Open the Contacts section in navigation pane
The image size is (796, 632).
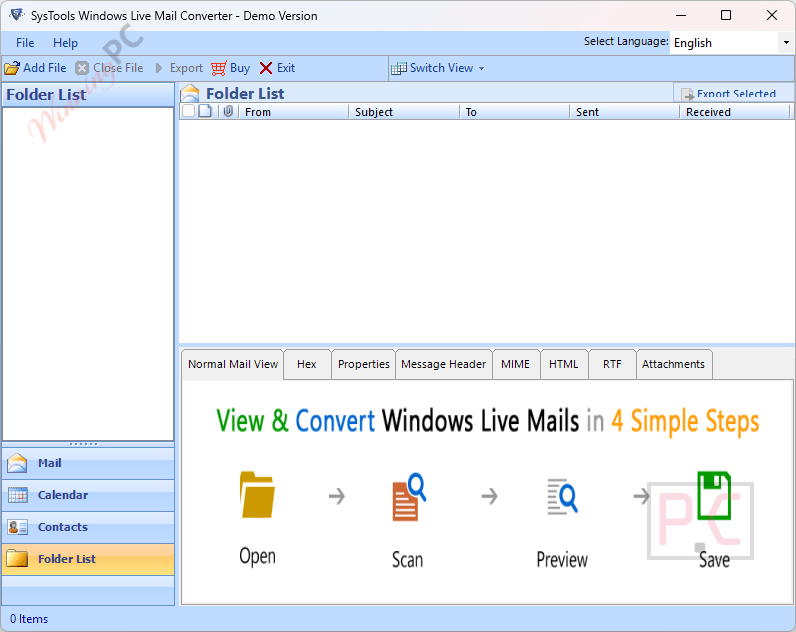click(88, 527)
